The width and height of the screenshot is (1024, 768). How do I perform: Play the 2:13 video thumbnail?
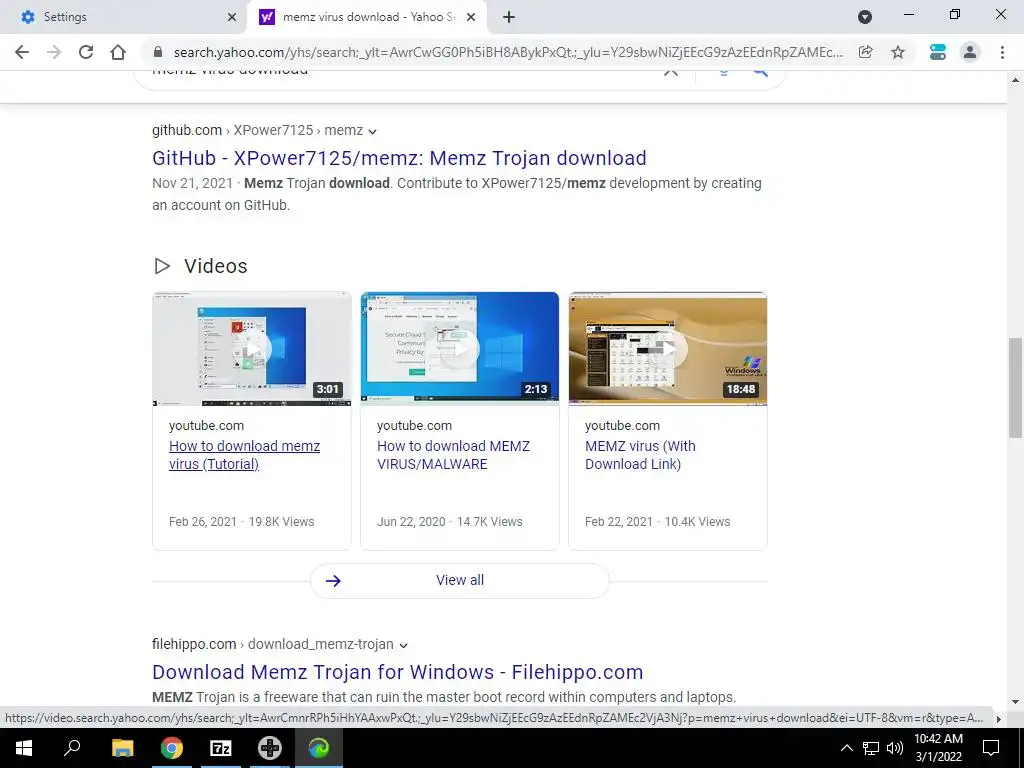coord(460,349)
